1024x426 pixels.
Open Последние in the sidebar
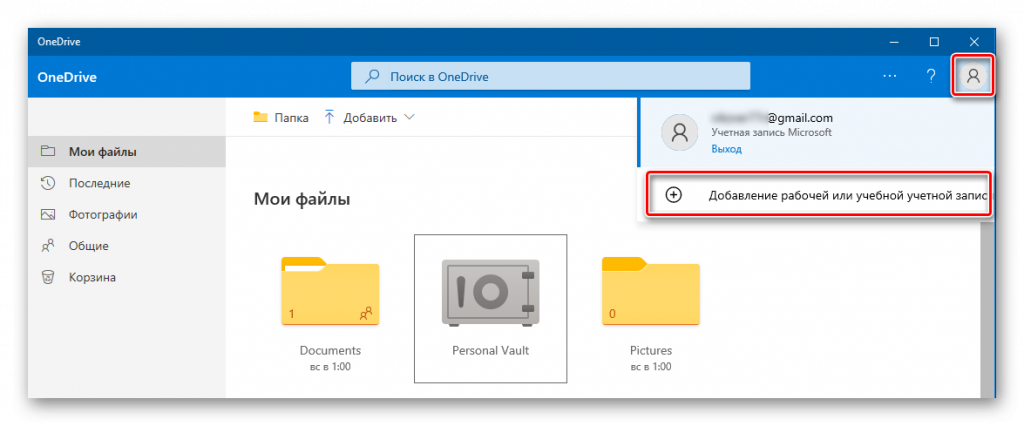(99, 183)
